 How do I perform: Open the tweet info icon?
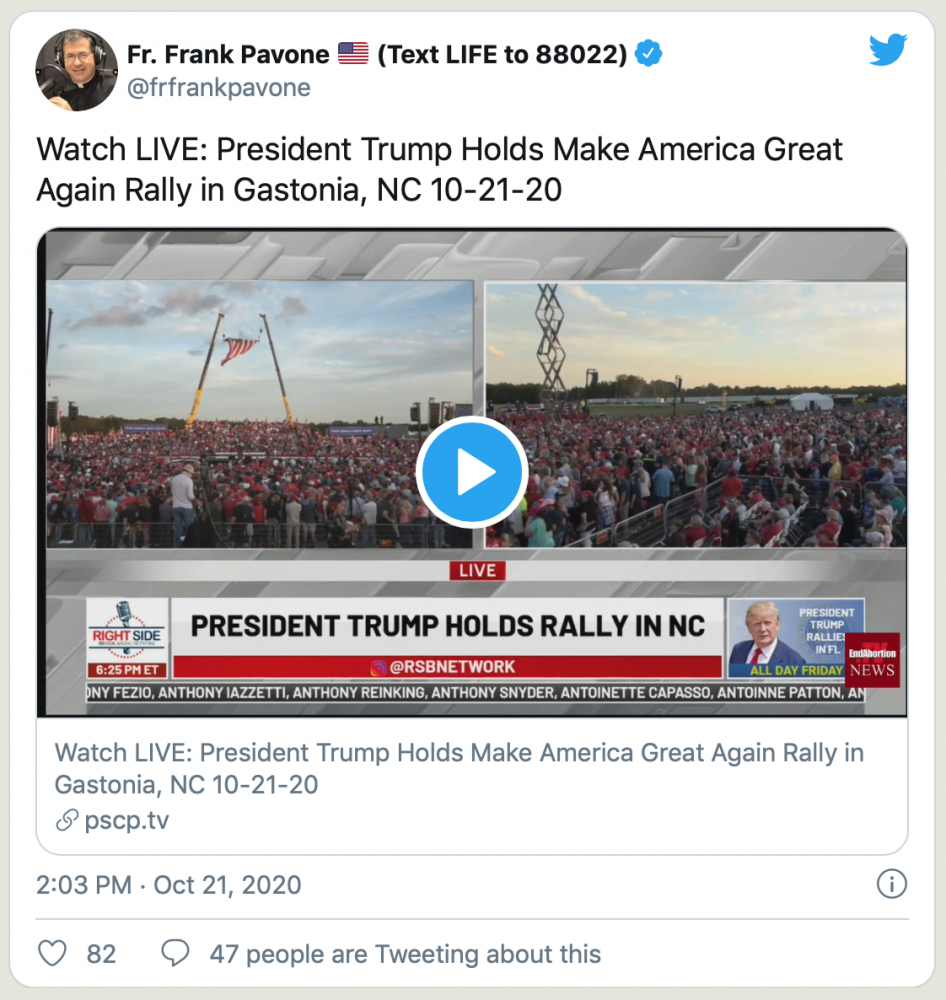click(x=891, y=884)
